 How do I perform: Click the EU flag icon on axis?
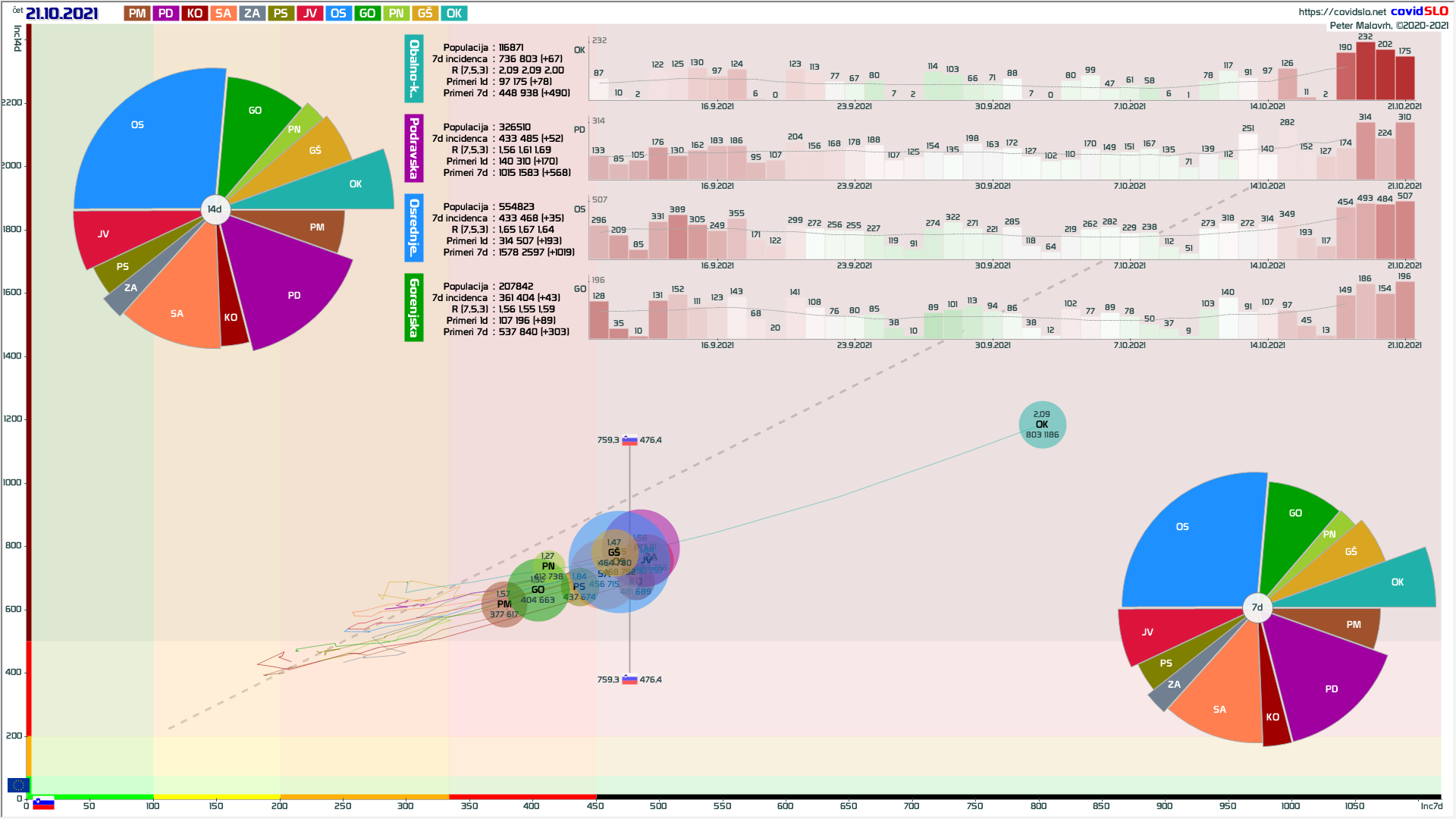tap(17, 785)
